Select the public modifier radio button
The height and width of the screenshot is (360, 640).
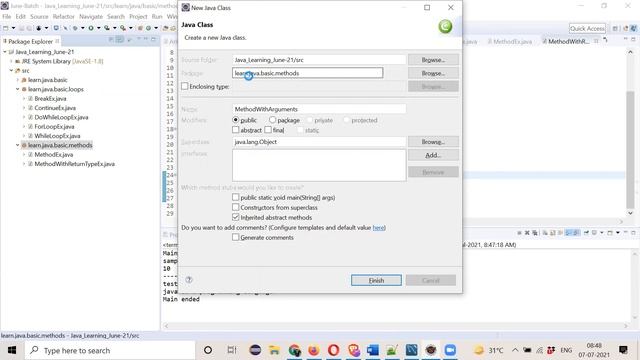(x=236, y=120)
